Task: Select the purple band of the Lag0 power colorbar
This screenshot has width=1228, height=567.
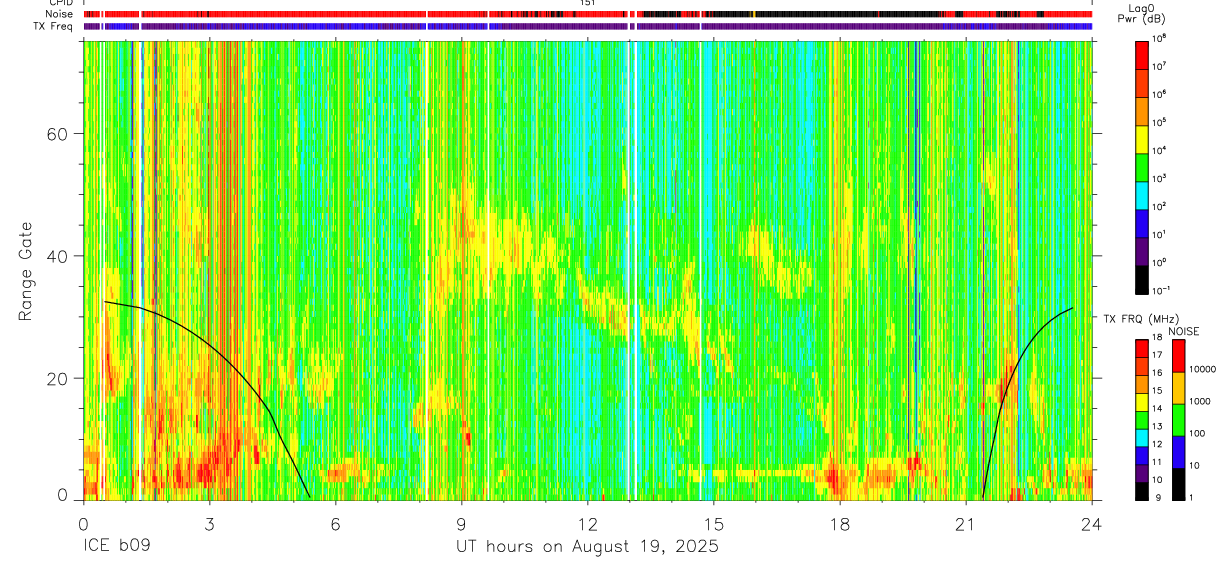Action: pyautogui.click(x=1141, y=252)
